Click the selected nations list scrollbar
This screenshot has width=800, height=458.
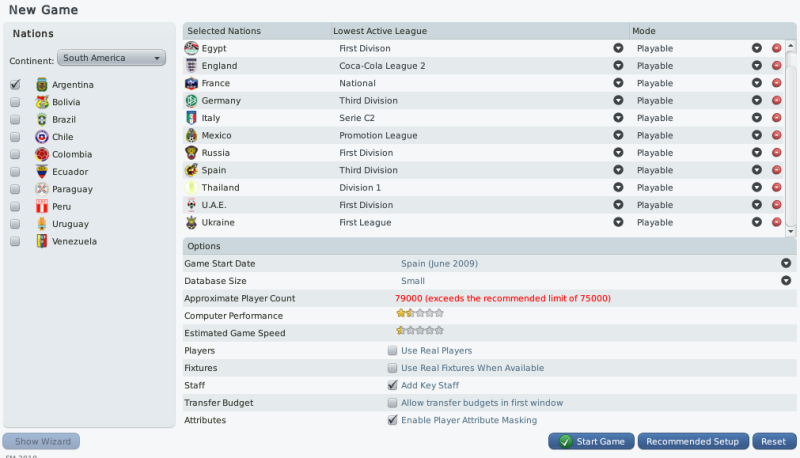pyautogui.click(x=791, y=138)
